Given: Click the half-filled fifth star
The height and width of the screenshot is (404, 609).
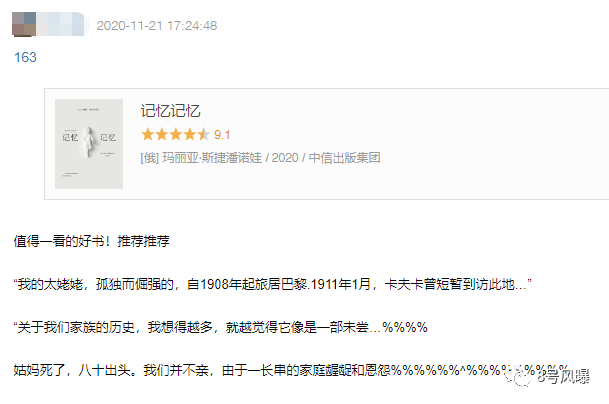Looking at the screenshot, I should coord(203,134).
